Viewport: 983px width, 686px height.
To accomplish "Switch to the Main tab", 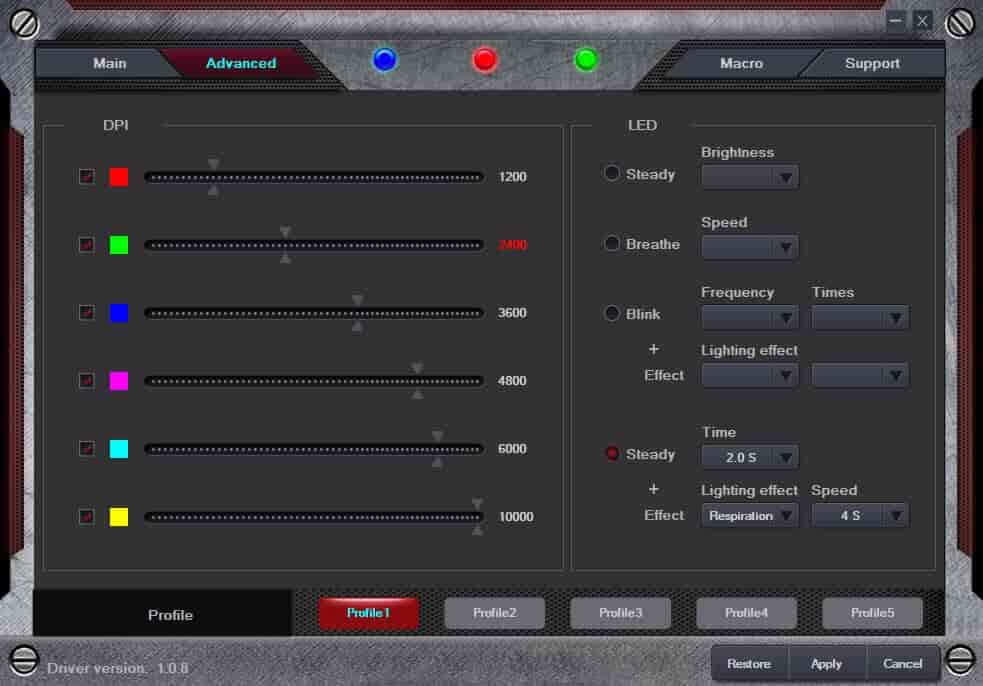I will point(110,63).
